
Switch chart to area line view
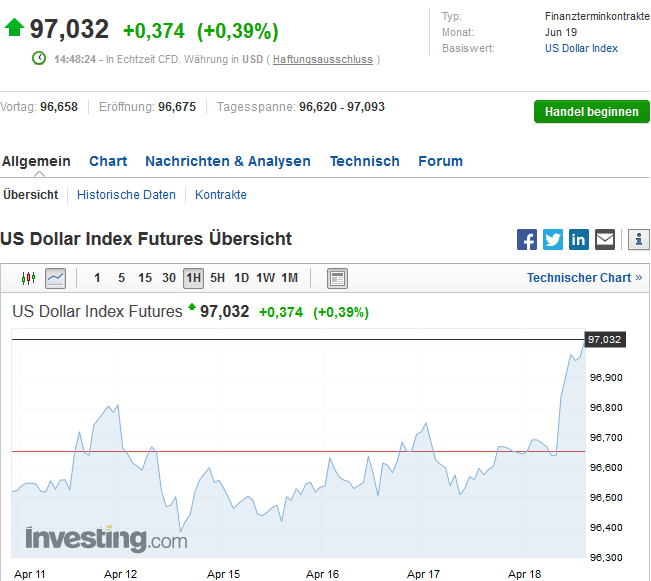point(55,278)
